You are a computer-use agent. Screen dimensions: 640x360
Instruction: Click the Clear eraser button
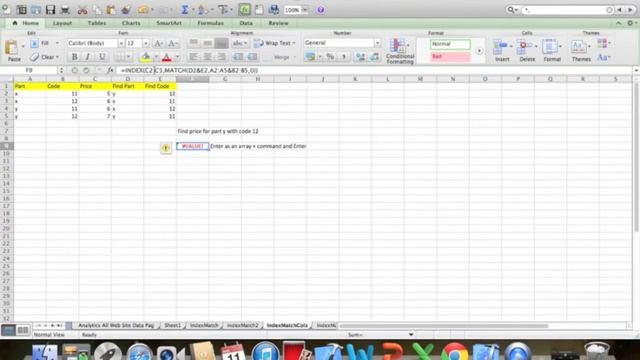(x=45, y=57)
